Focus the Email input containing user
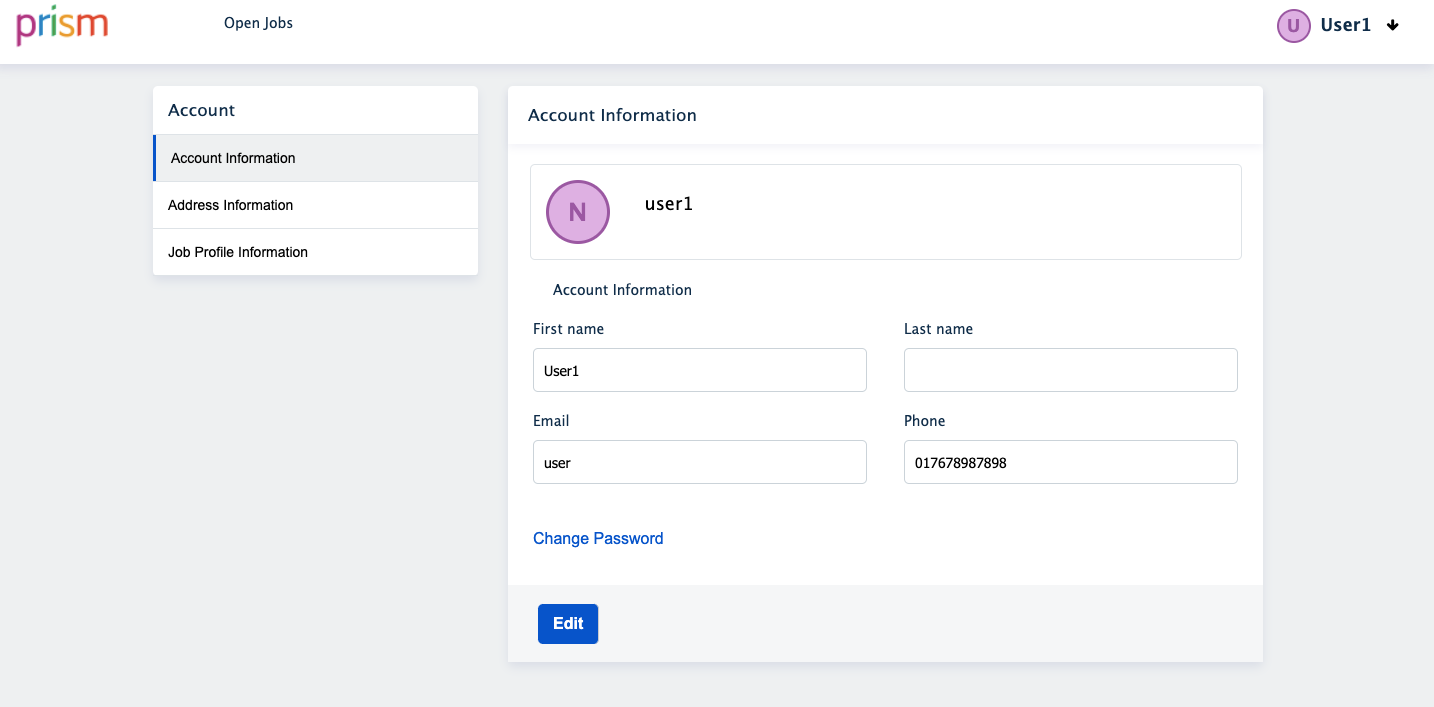The width and height of the screenshot is (1434, 707). click(x=699, y=462)
